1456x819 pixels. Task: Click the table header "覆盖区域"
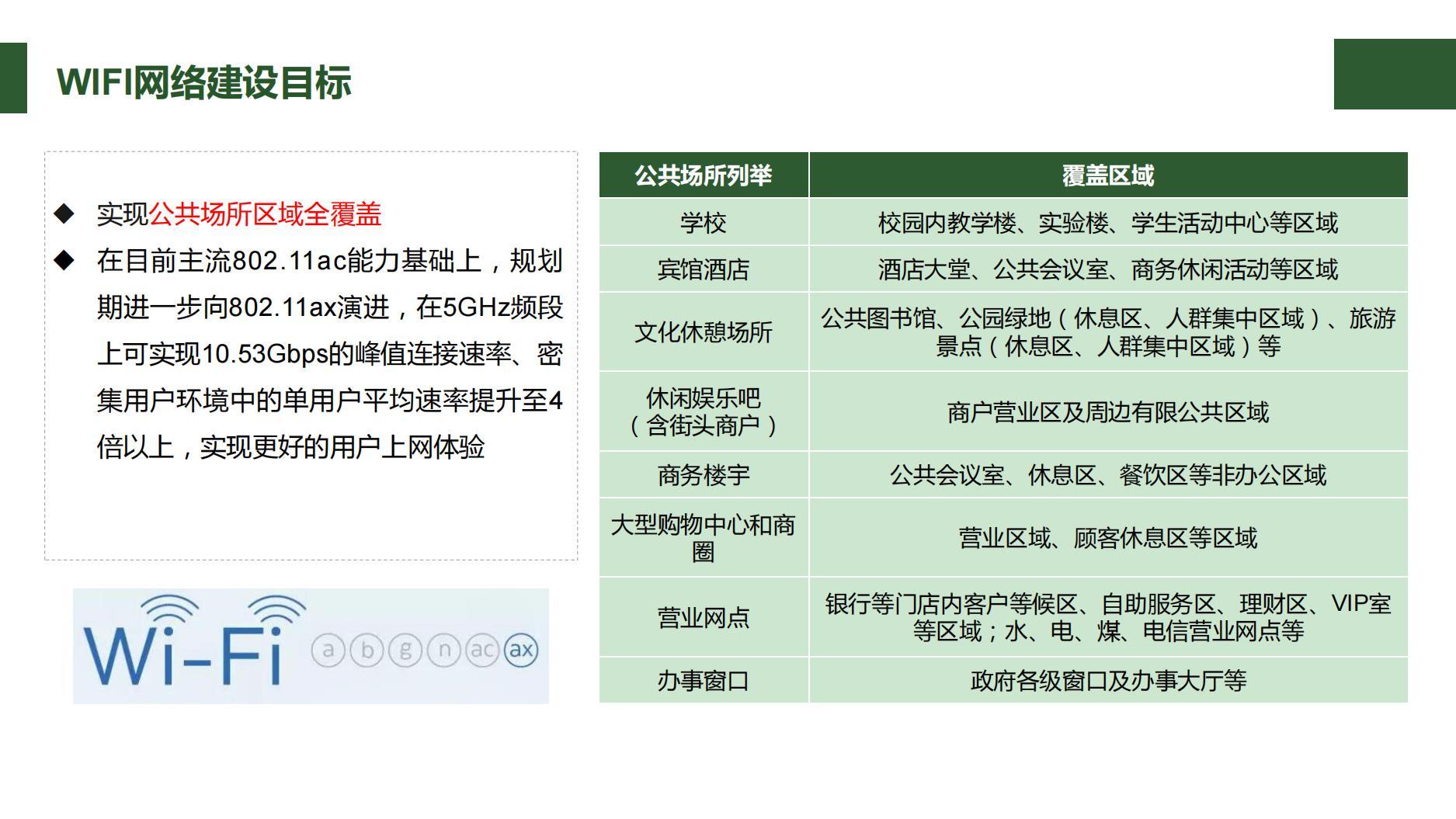(x=1108, y=175)
